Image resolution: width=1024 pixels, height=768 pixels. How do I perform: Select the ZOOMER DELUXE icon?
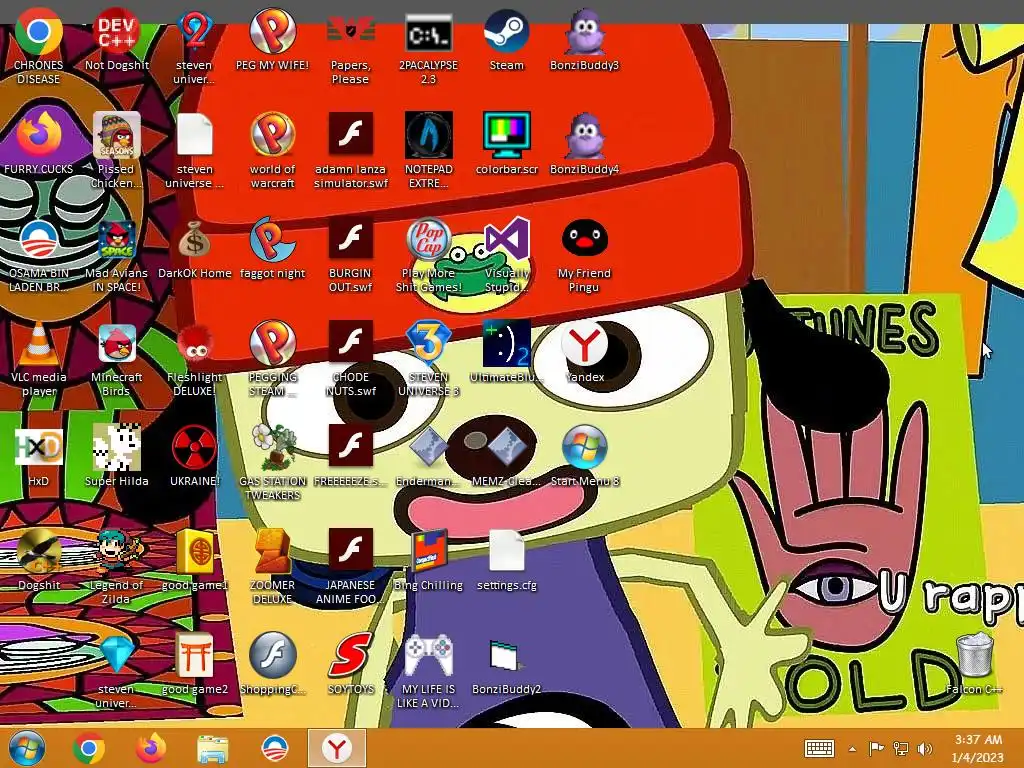tap(273, 551)
